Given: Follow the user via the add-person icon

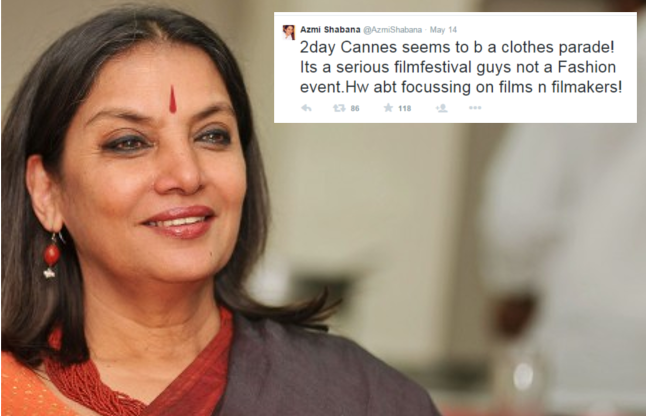Looking at the screenshot, I should point(442,108).
